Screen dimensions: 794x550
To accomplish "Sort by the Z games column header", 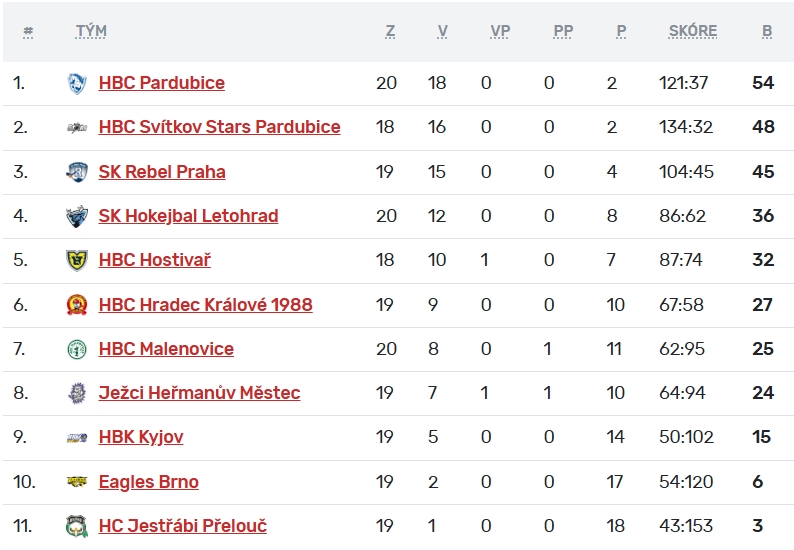I will tap(390, 31).
